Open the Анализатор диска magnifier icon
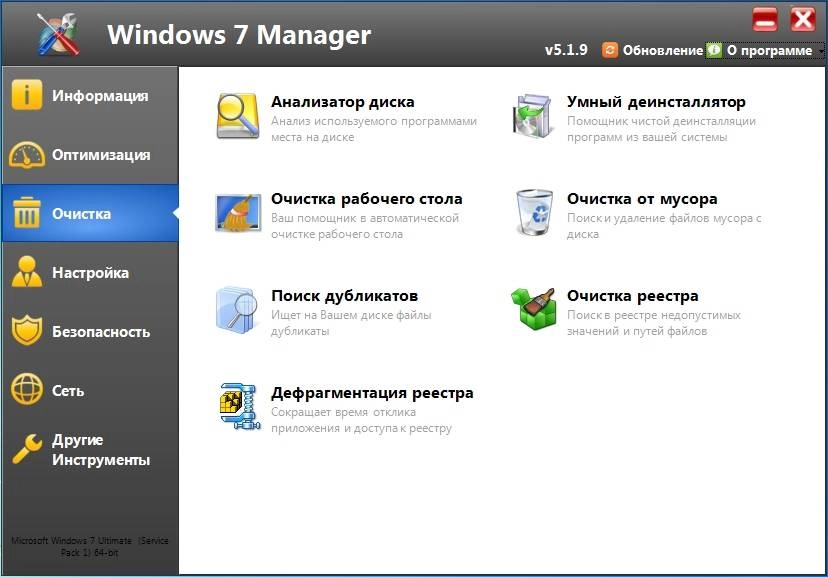The width and height of the screenshot is (828, 577). [x=238, y=116]
